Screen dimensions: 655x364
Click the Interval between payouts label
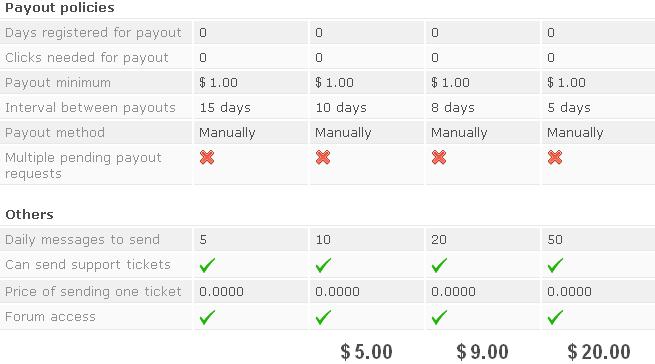click(x=90, y=107)
